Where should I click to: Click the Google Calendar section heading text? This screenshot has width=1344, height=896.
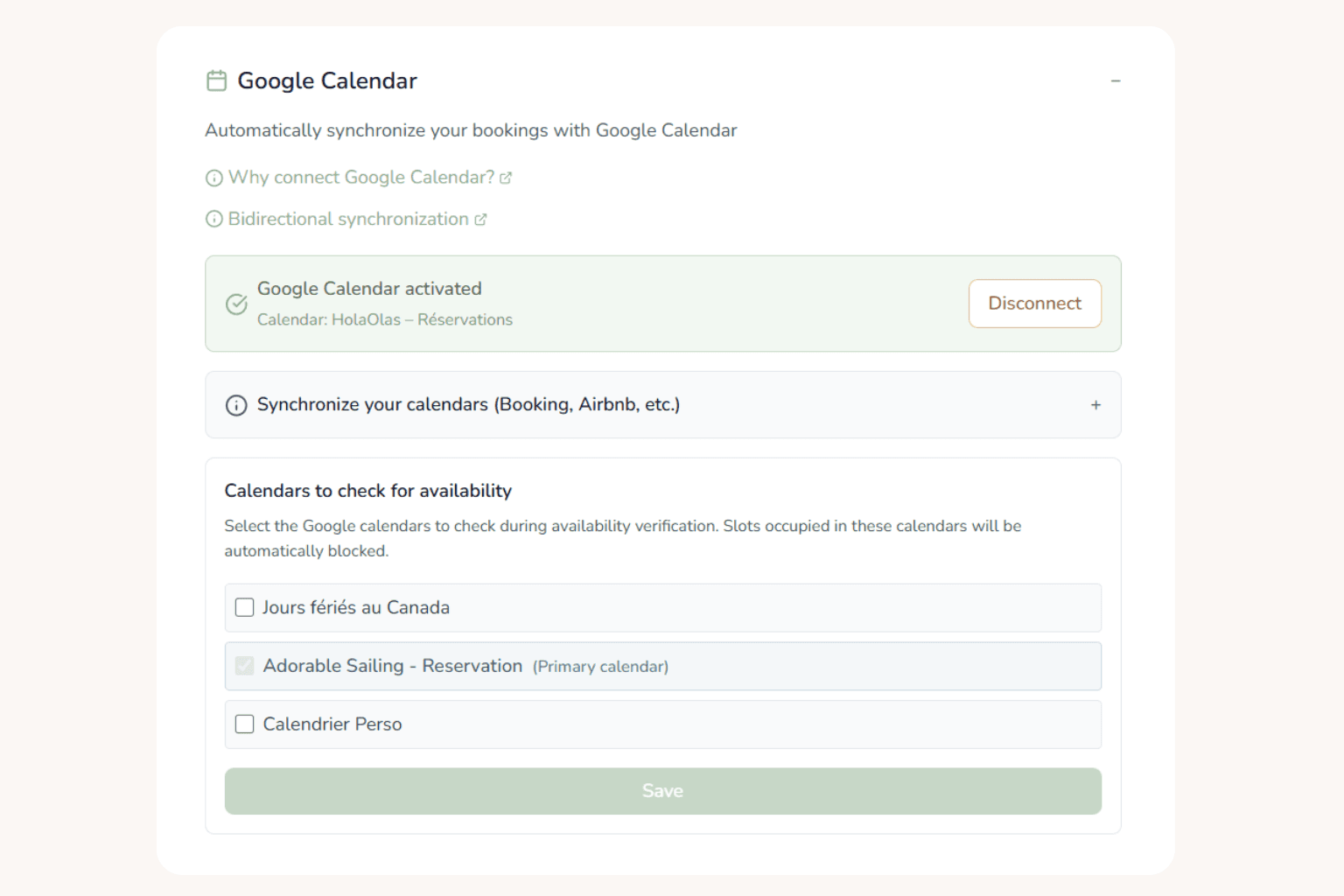327,80
